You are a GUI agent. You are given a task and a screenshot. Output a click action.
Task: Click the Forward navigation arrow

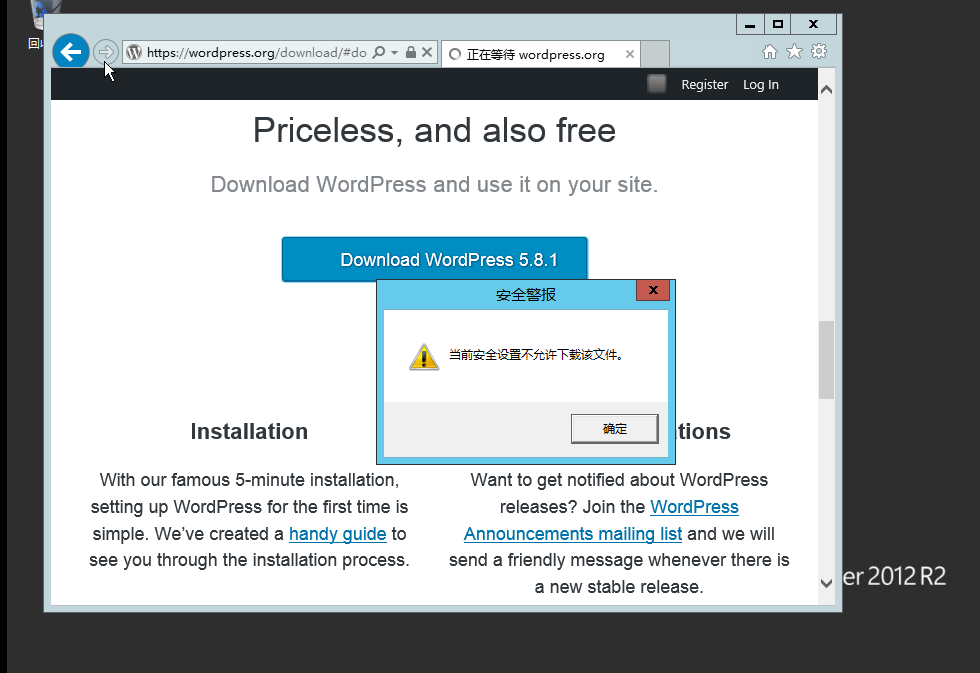pos(105,51)
